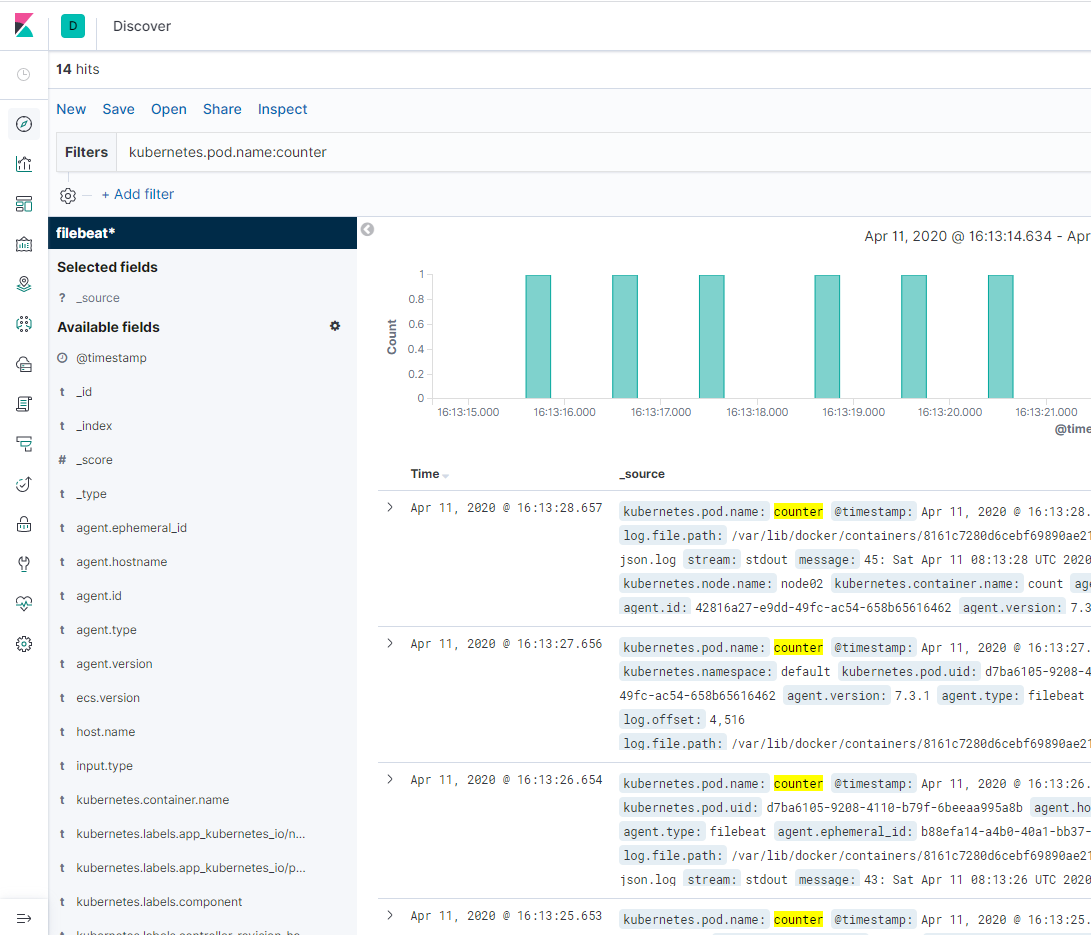
Task: Click the 14 hits count
Action: click(78, 70)
